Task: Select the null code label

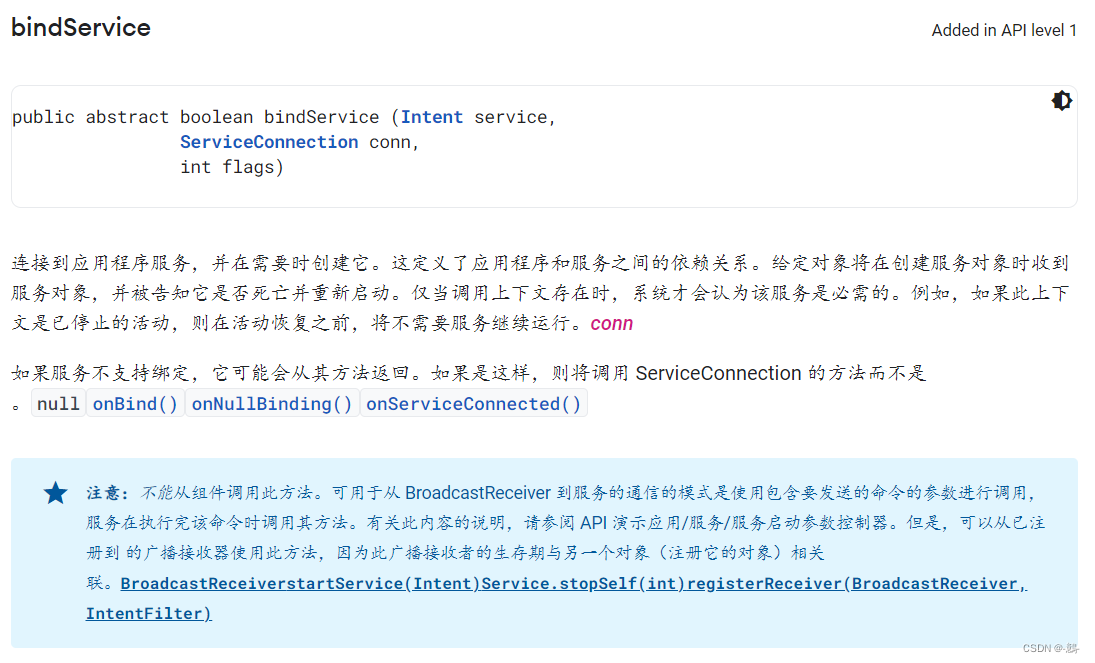Action: point(58,403)
